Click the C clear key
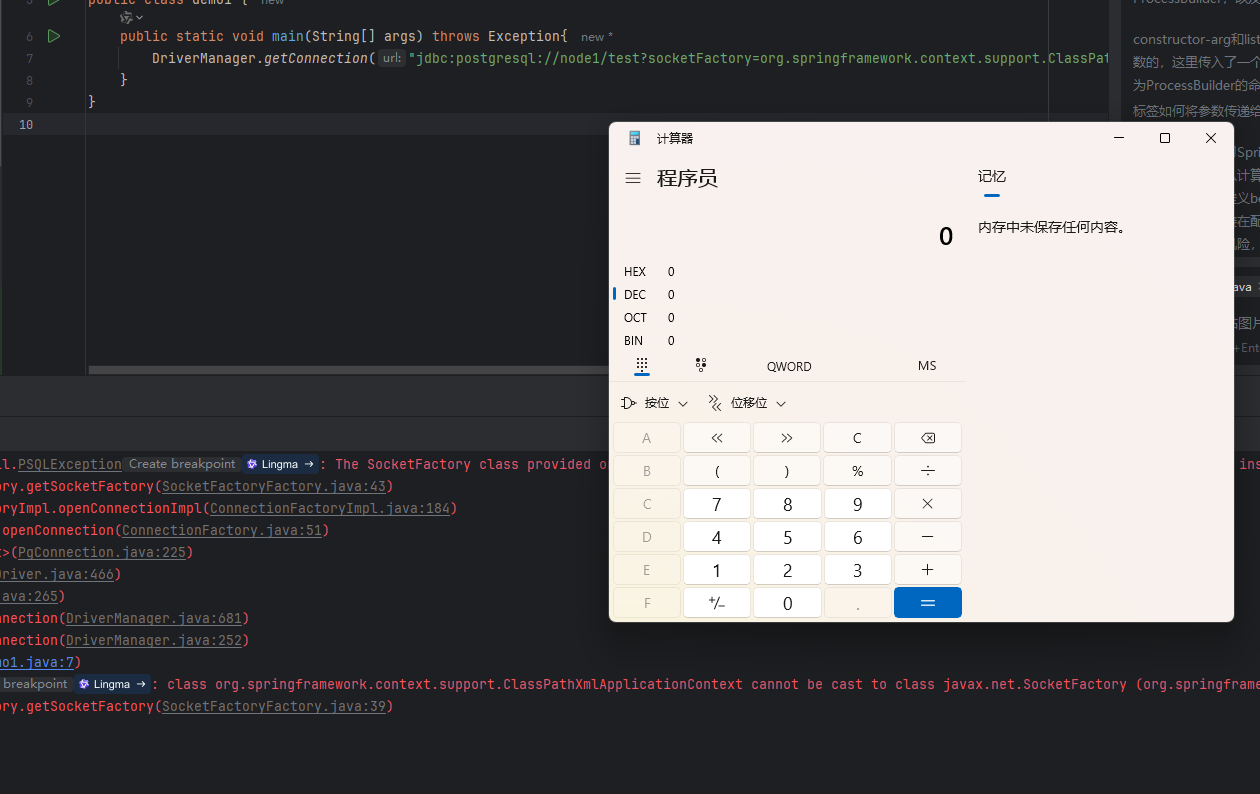The width and height of the screenshot is (1260, 794). (857, 438)
